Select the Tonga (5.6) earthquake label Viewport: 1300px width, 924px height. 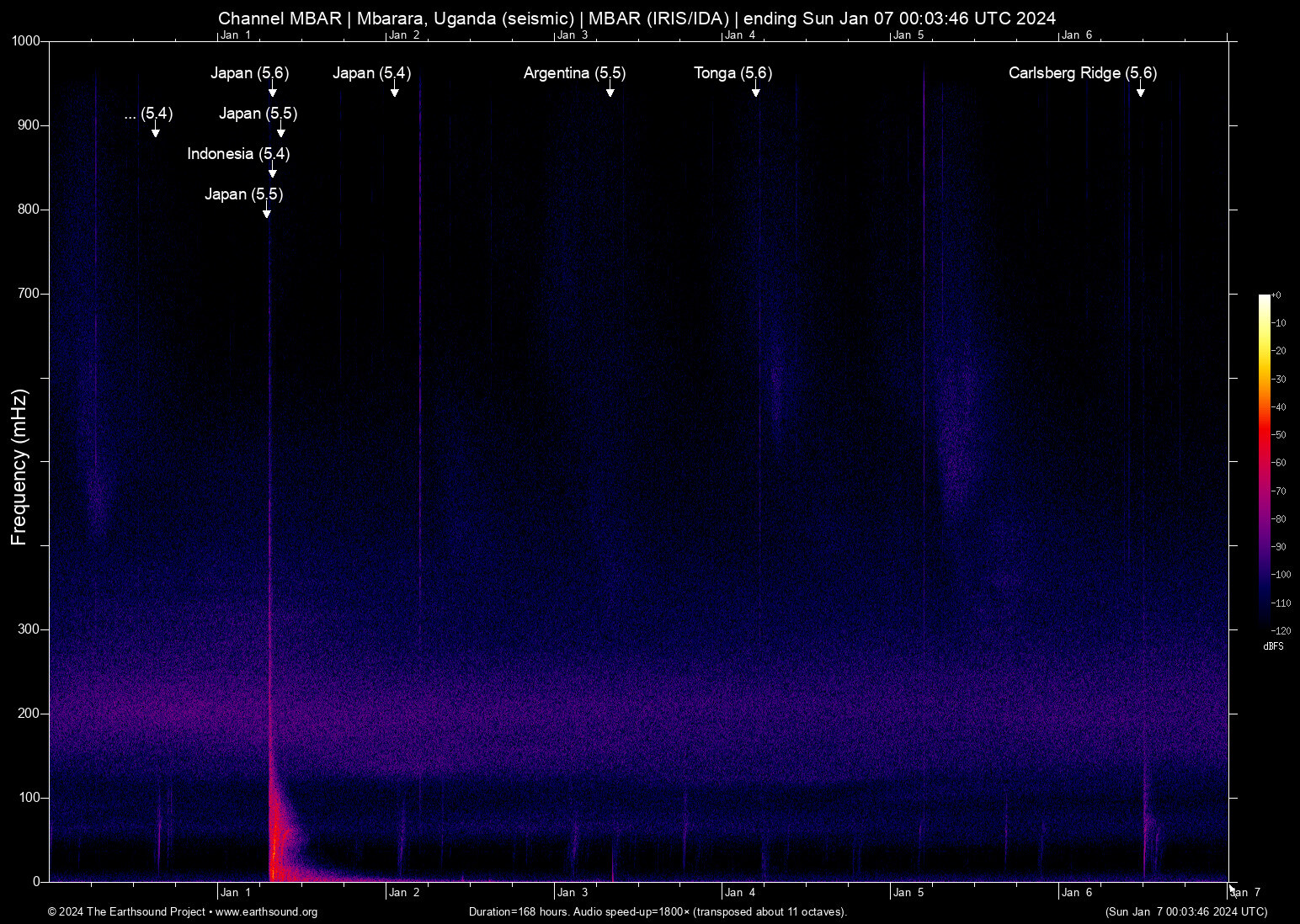point(733,73)
